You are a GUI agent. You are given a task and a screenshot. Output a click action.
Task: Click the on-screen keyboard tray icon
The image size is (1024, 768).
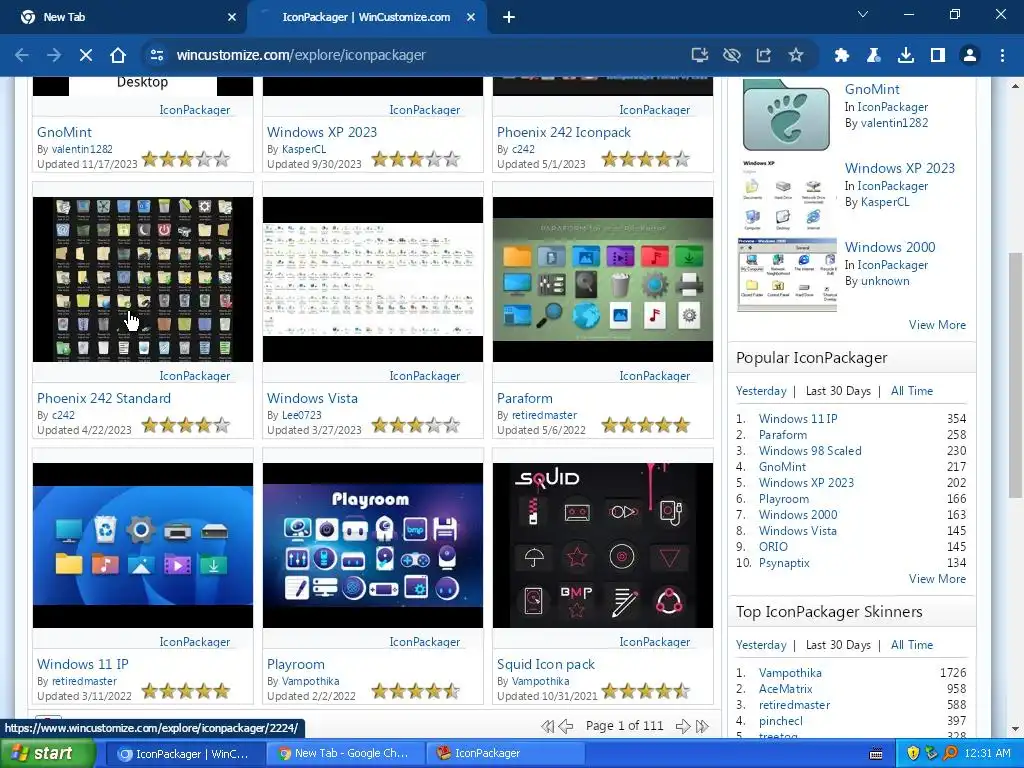pyautogui.click(x=876, y=753)
